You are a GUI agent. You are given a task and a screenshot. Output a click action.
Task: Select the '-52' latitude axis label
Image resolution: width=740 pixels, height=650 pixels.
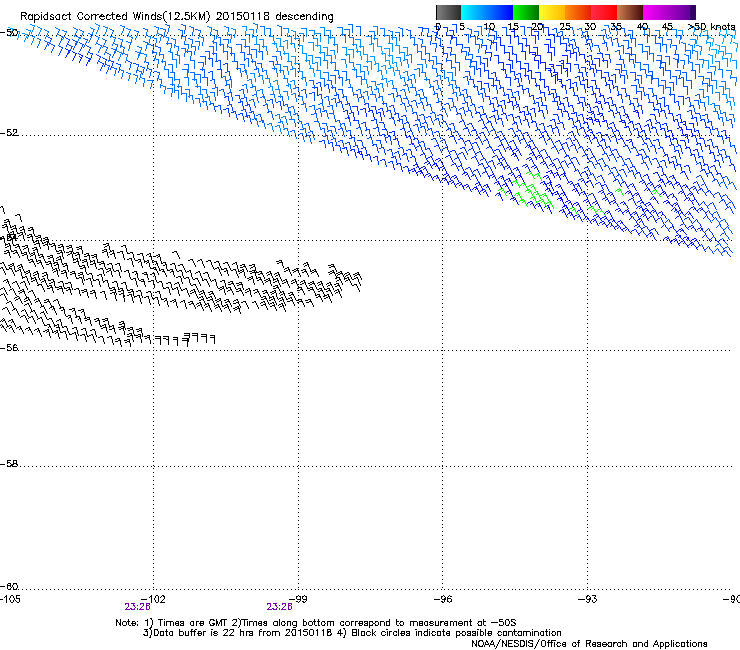click(x=9, y=133)
